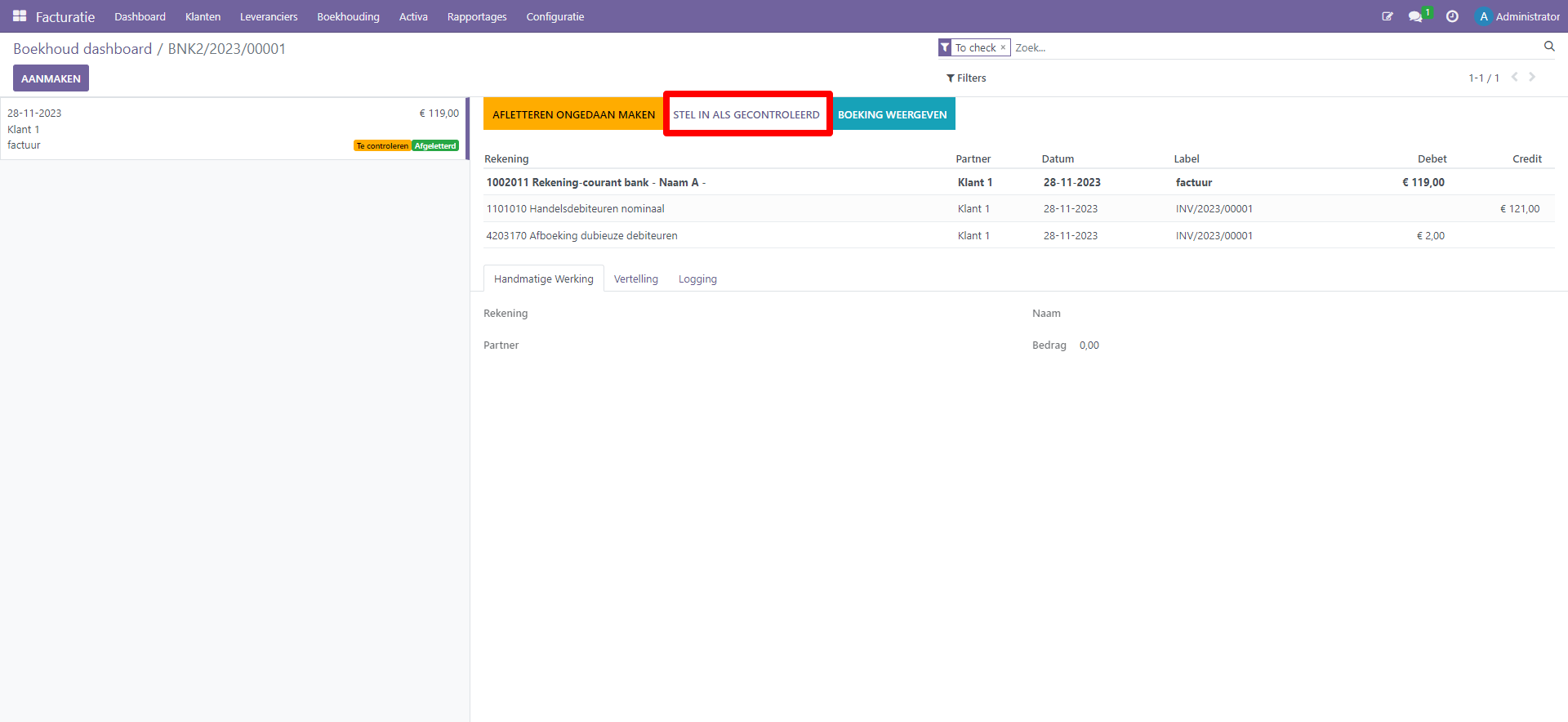
Task: Go to previous record arrow
Action: (1515, 77)
